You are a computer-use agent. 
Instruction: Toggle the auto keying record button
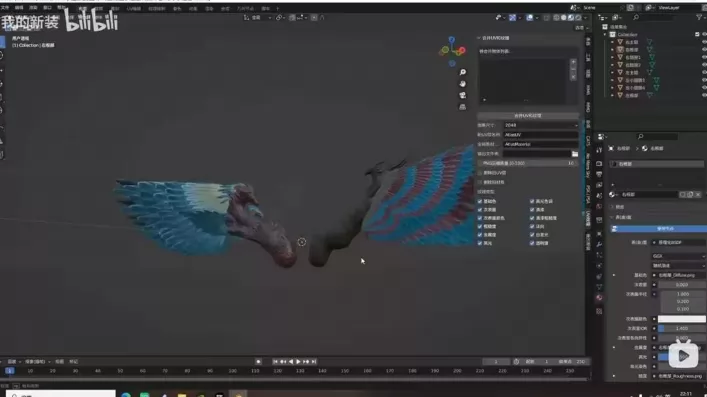[258, 361]
